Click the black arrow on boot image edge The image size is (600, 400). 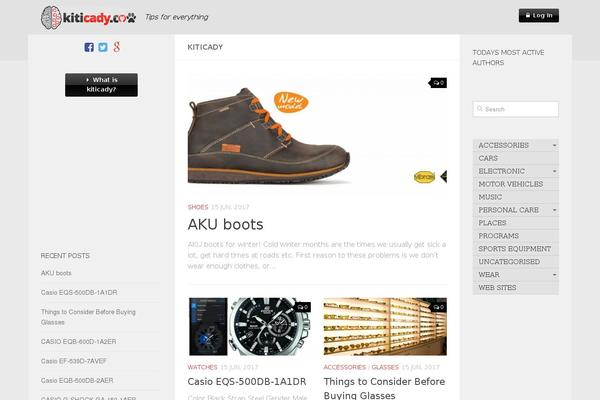[443, 176]
